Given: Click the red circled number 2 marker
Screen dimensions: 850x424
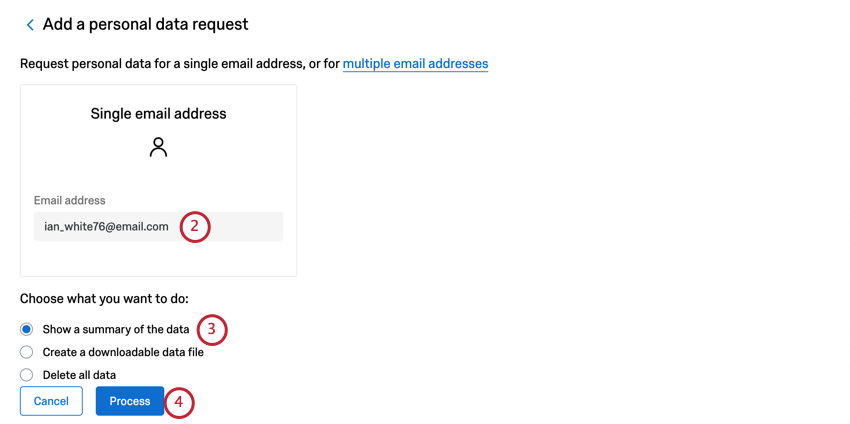Looking at the screenshot, I should tap(195, 227).
